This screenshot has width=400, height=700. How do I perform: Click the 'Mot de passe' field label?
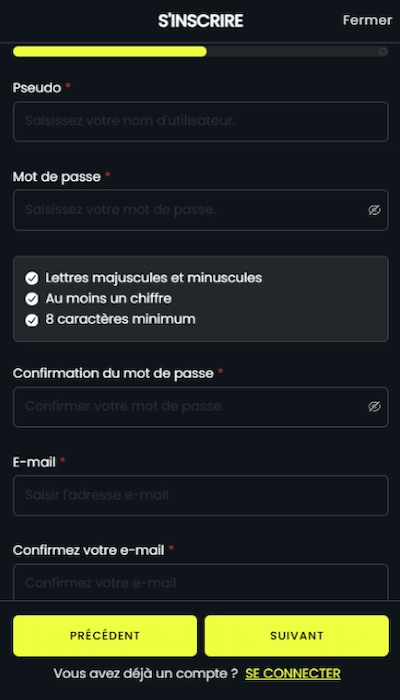(x=57, y=177)
